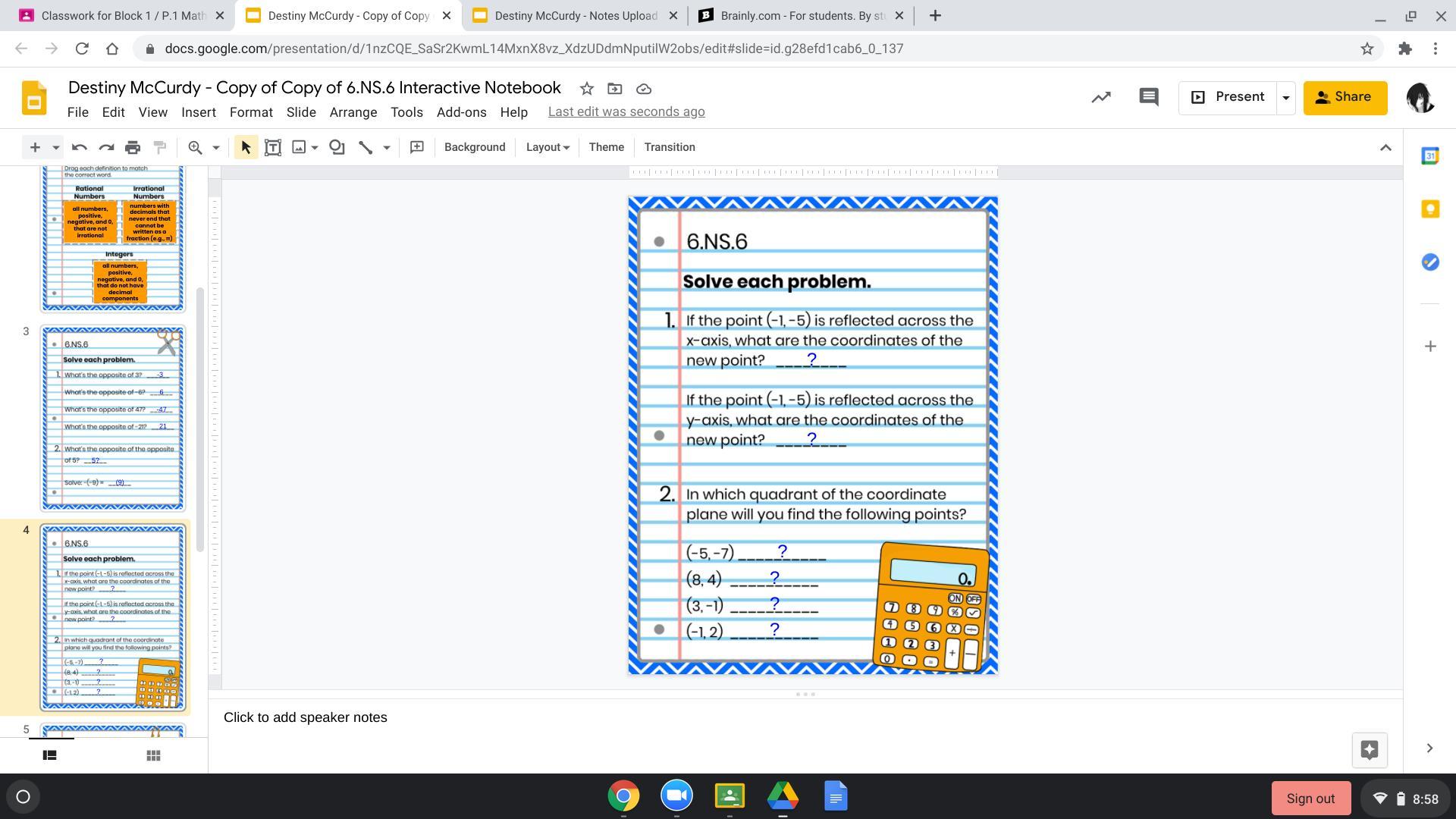Select the Shape tool icon

[337, 147]
